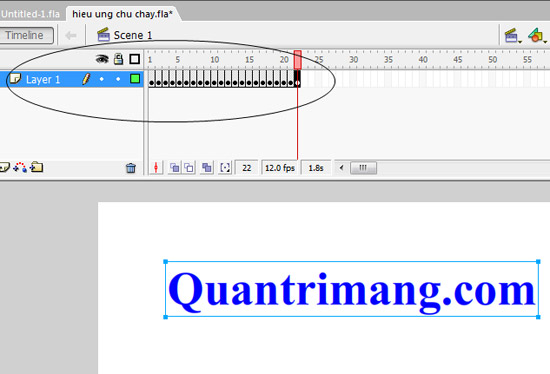This screenshot has height=374, width=550.
Task: Click the center frame button
Action: pos(156,168)
